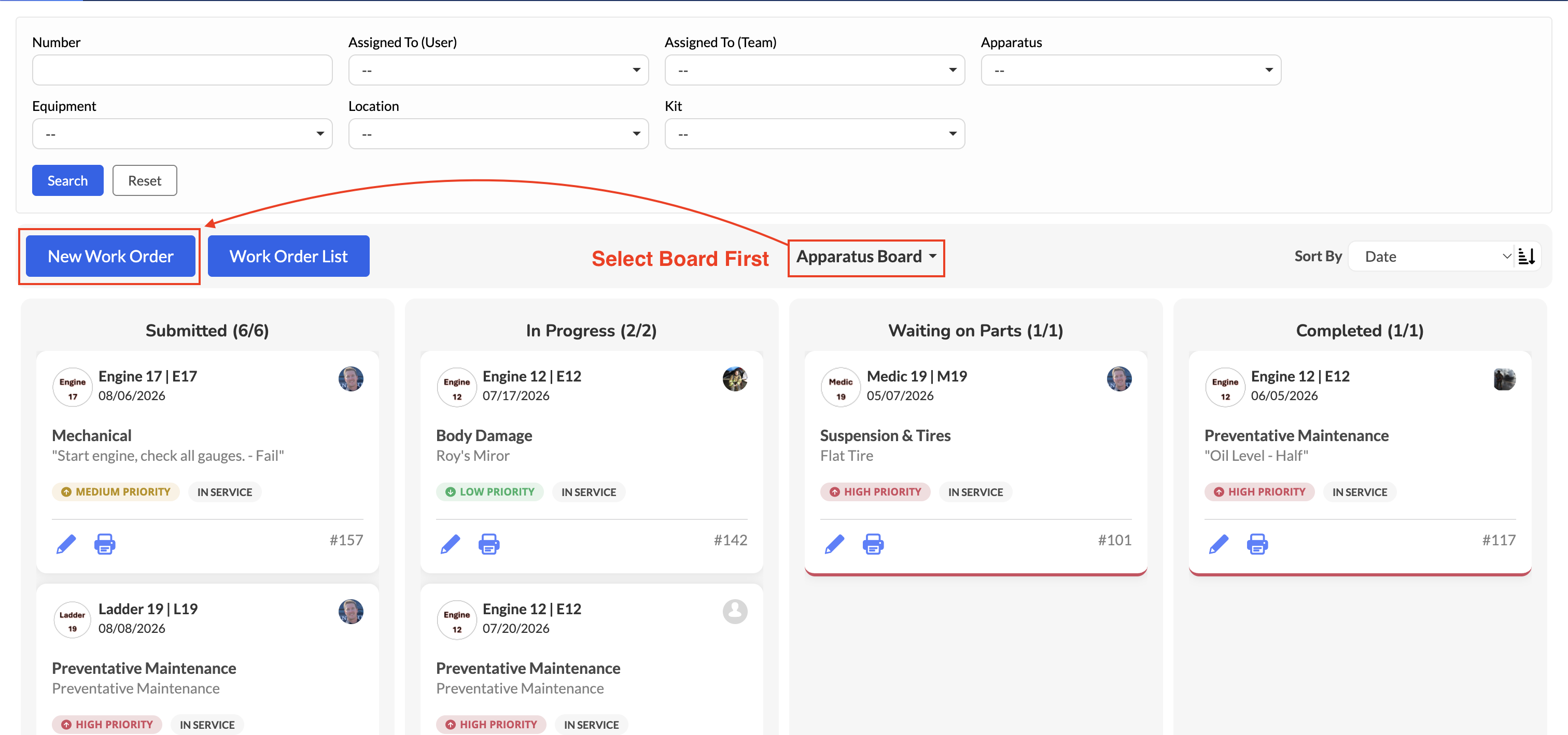Edit work order #157 with pencil icon

[x=66, y=543]
